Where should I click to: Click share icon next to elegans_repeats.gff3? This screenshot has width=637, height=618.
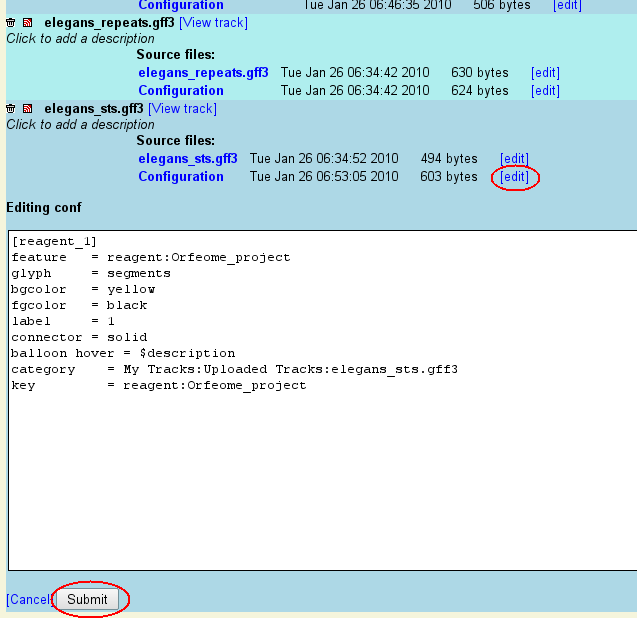(x=27, y=22)
